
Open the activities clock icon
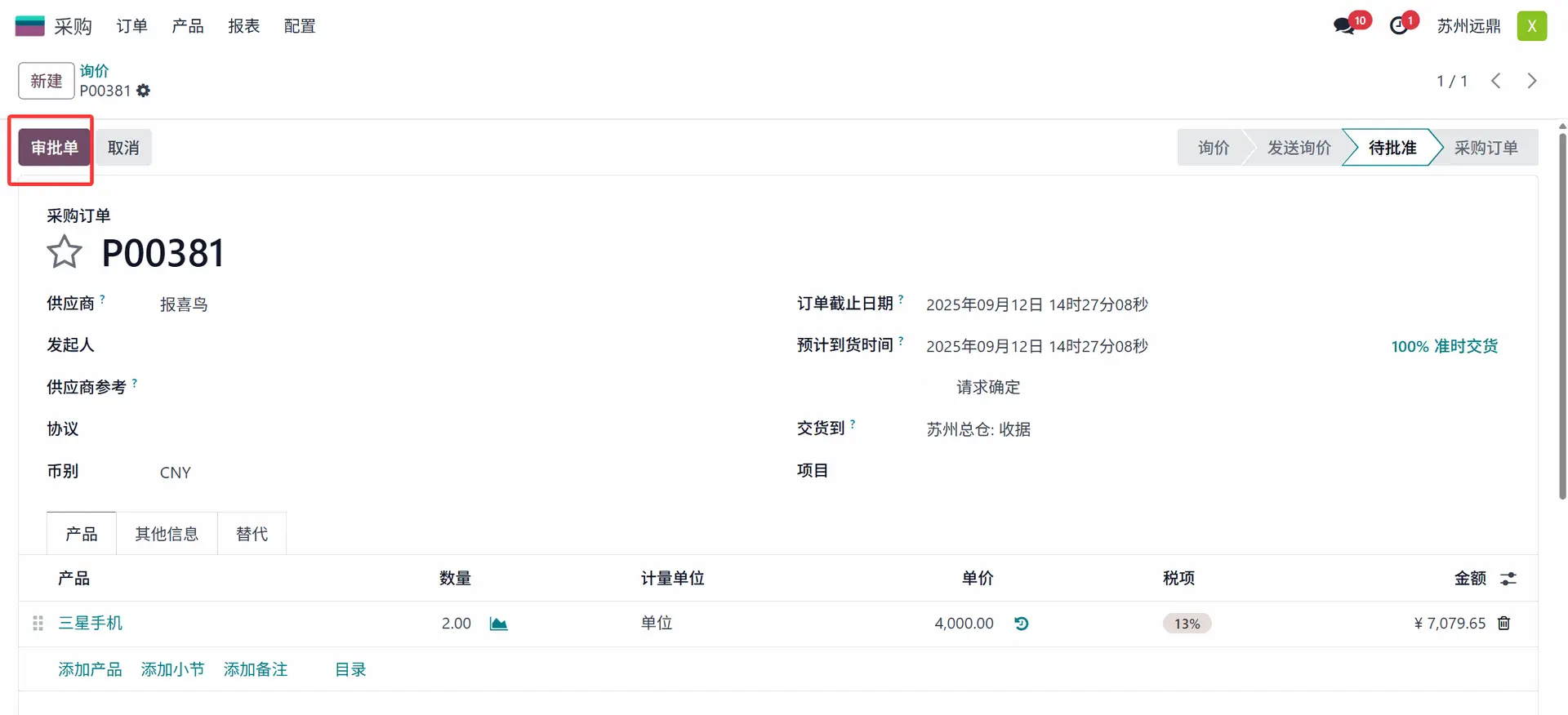point(1399,26)
